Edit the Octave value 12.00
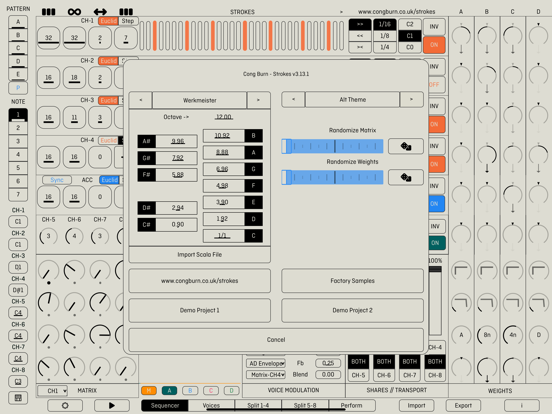Image resolution: width=552 pixels, height=414 pixels. tap(224, 117)
